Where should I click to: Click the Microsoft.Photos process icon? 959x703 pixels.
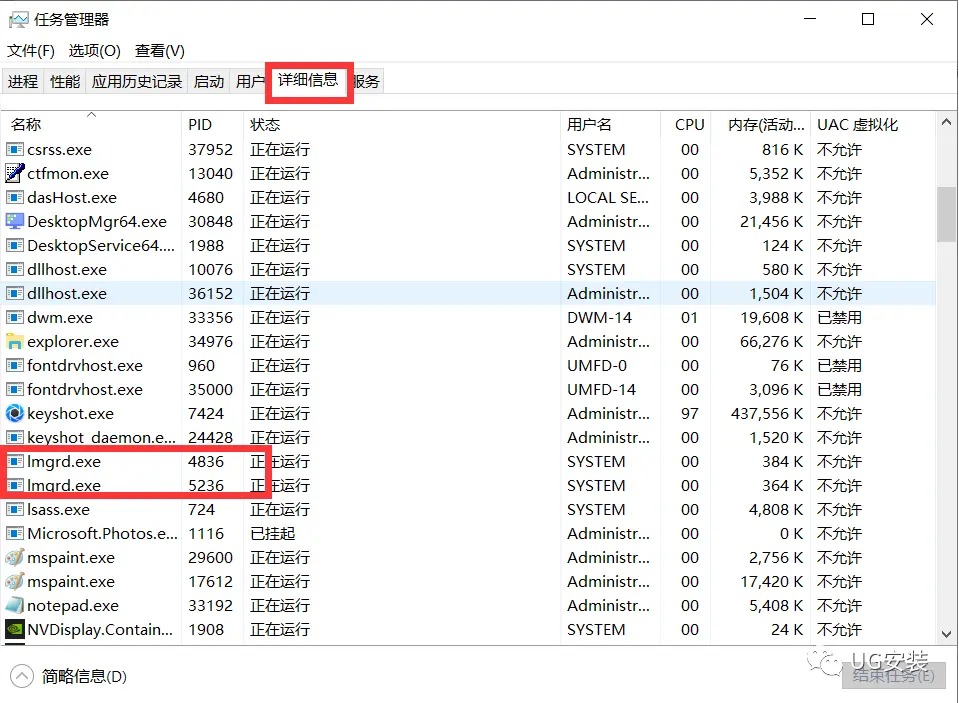[x=15, y=534]
